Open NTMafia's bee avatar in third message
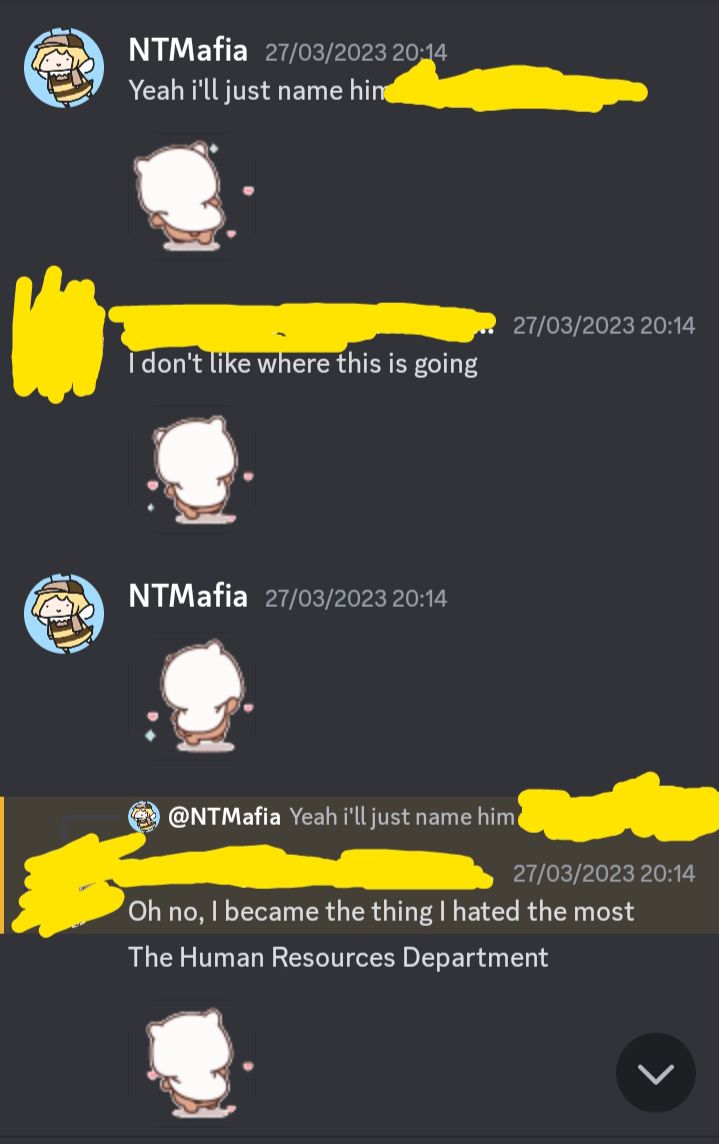719x1144 pixels. 64,613
